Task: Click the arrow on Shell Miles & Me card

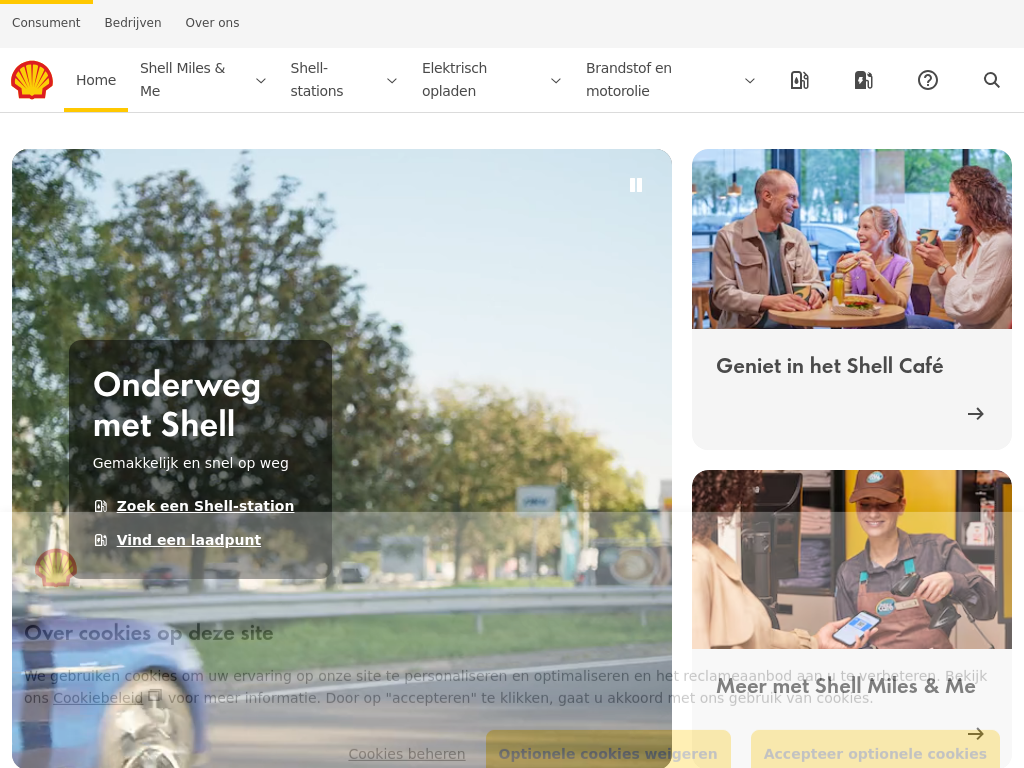Action: pyautogui.click(x=975, y=733)
